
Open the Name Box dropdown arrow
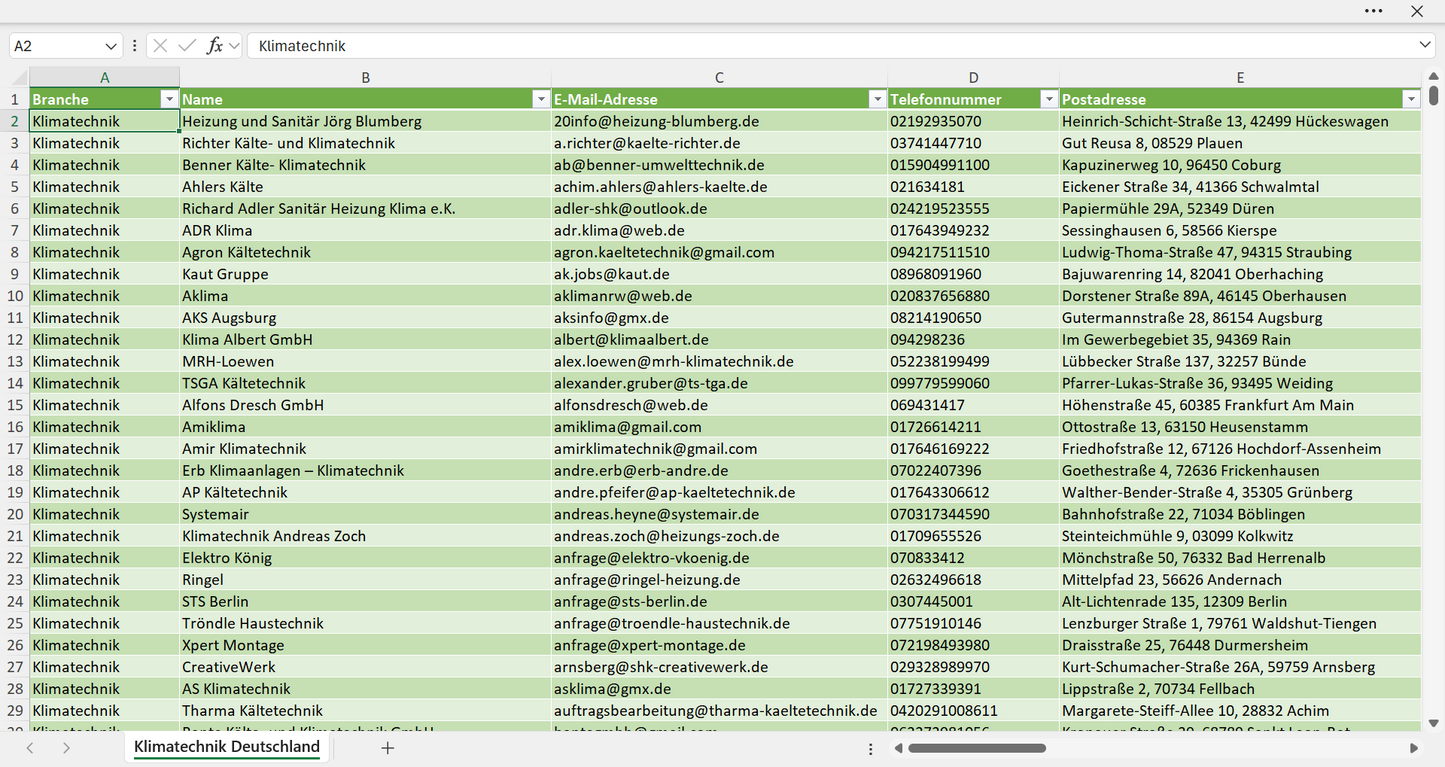[x=111, y=46]
